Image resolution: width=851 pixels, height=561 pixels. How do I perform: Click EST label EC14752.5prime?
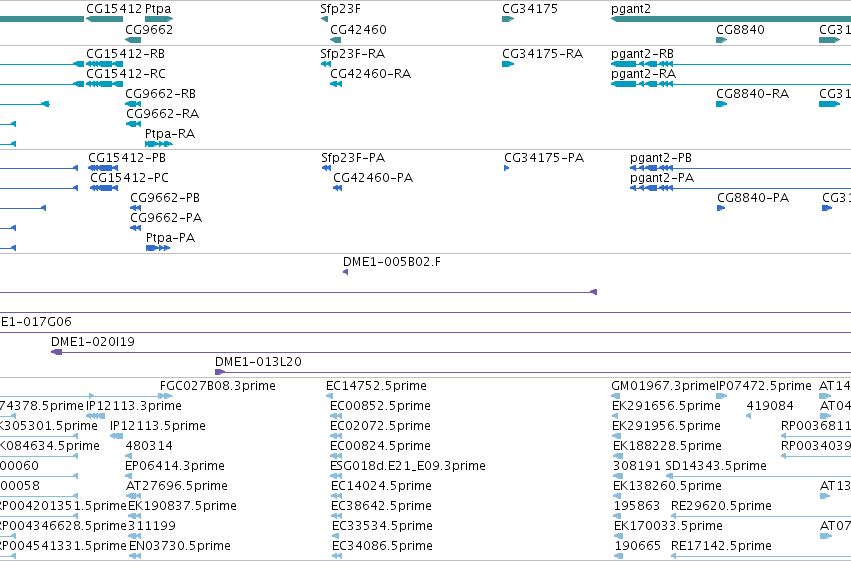[376, 386]
